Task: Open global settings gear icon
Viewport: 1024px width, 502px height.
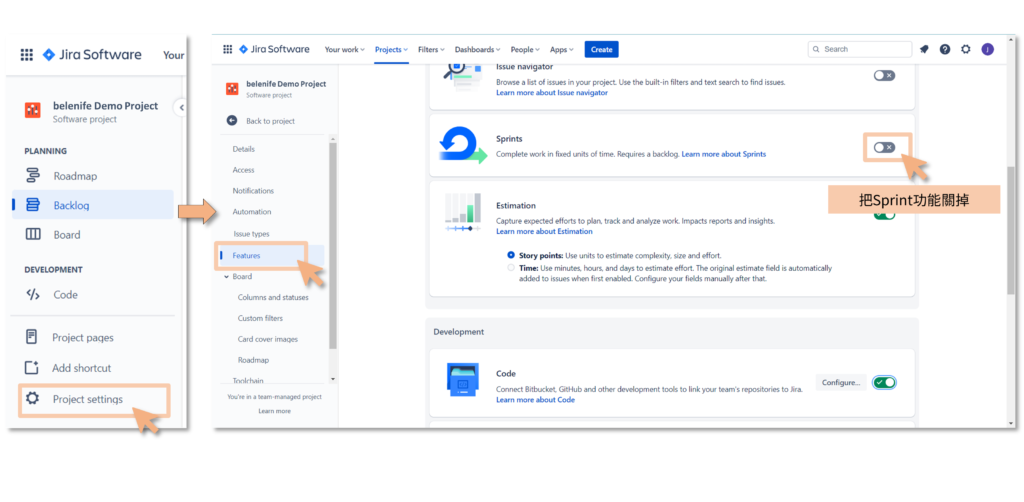Action: coord(966,49)
